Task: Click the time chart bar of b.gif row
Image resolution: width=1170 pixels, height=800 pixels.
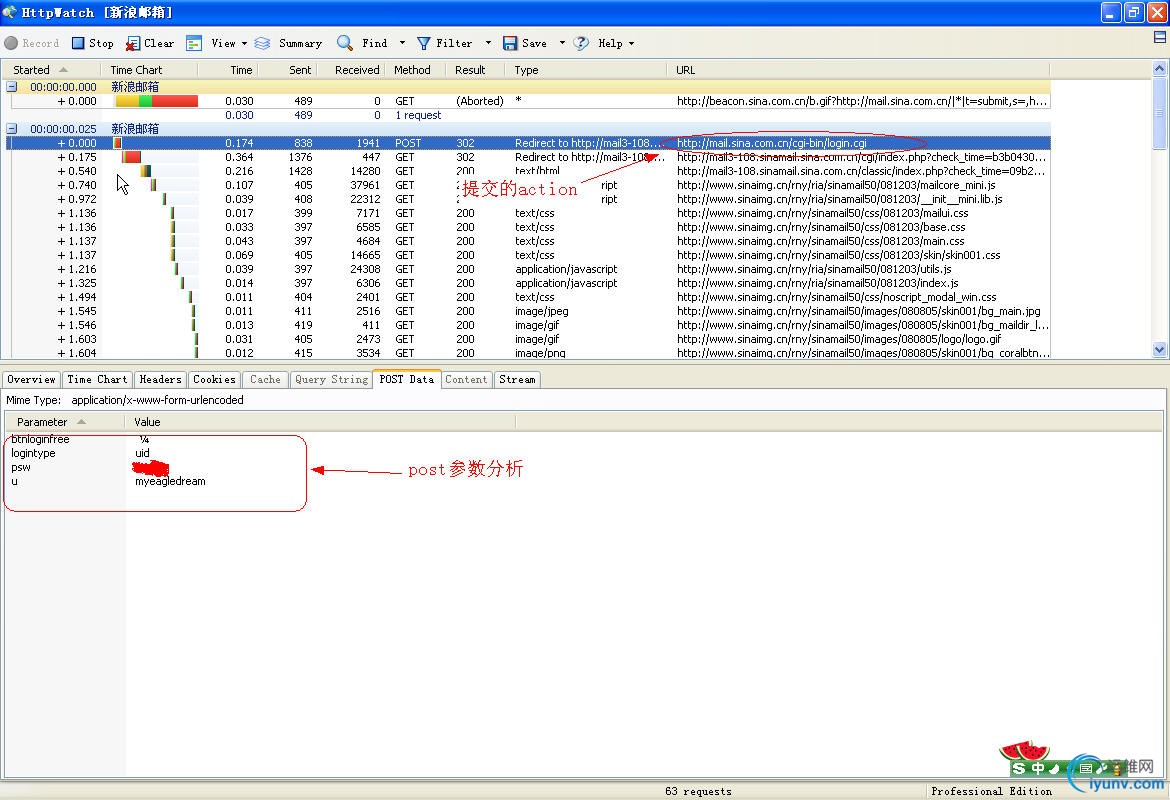Action: tap(157, 101)
